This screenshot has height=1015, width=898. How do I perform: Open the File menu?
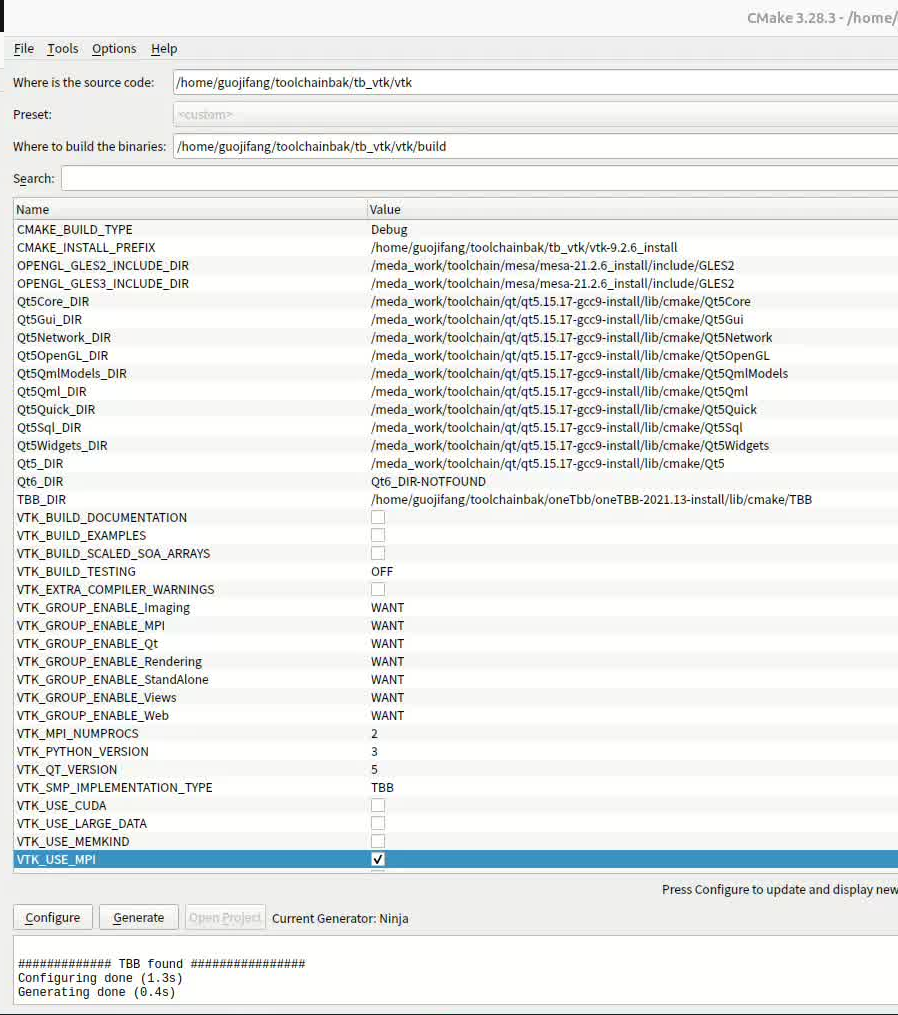[x=22, y=48]
